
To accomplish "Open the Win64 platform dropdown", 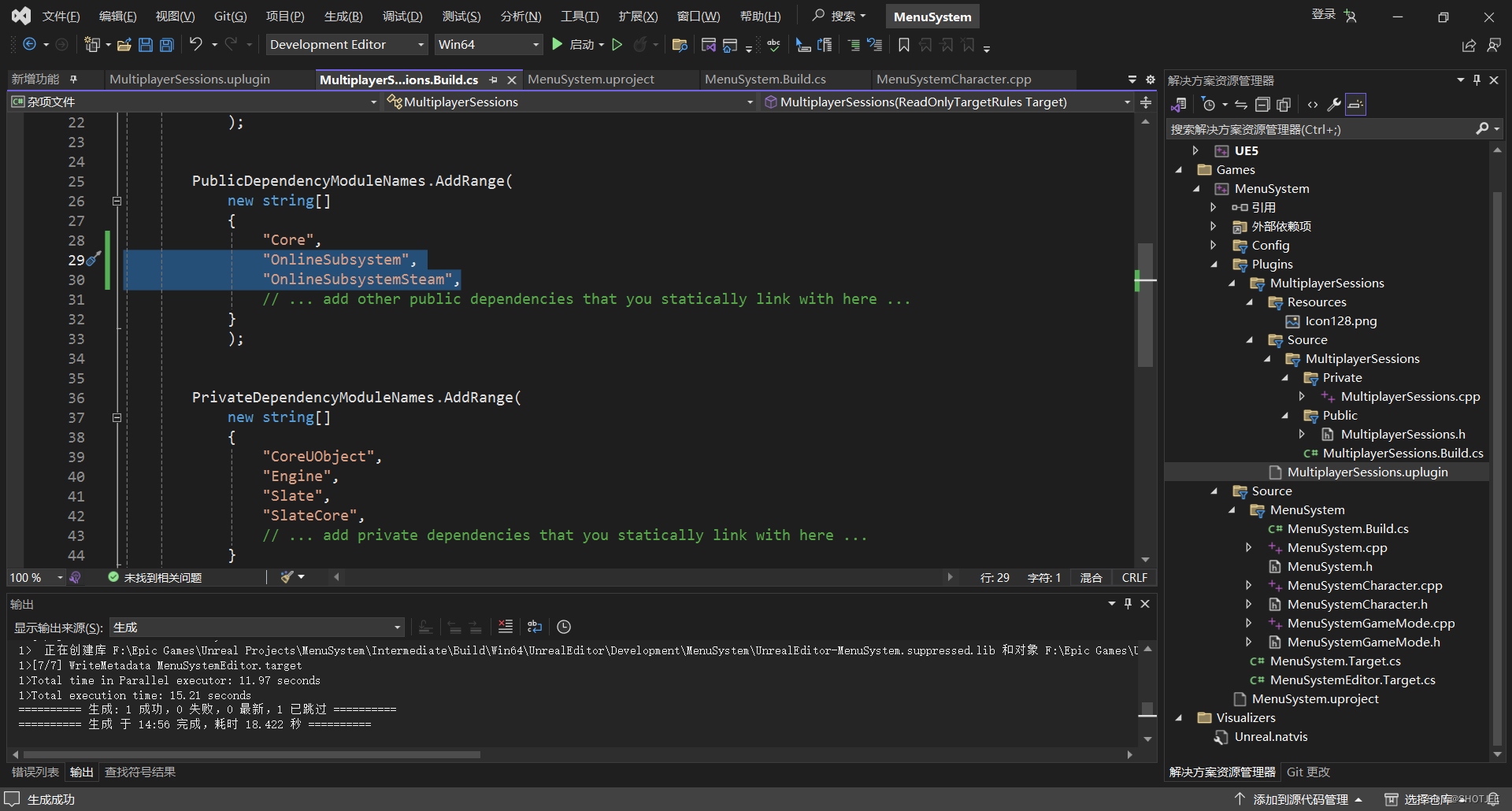I will [488, 44].
